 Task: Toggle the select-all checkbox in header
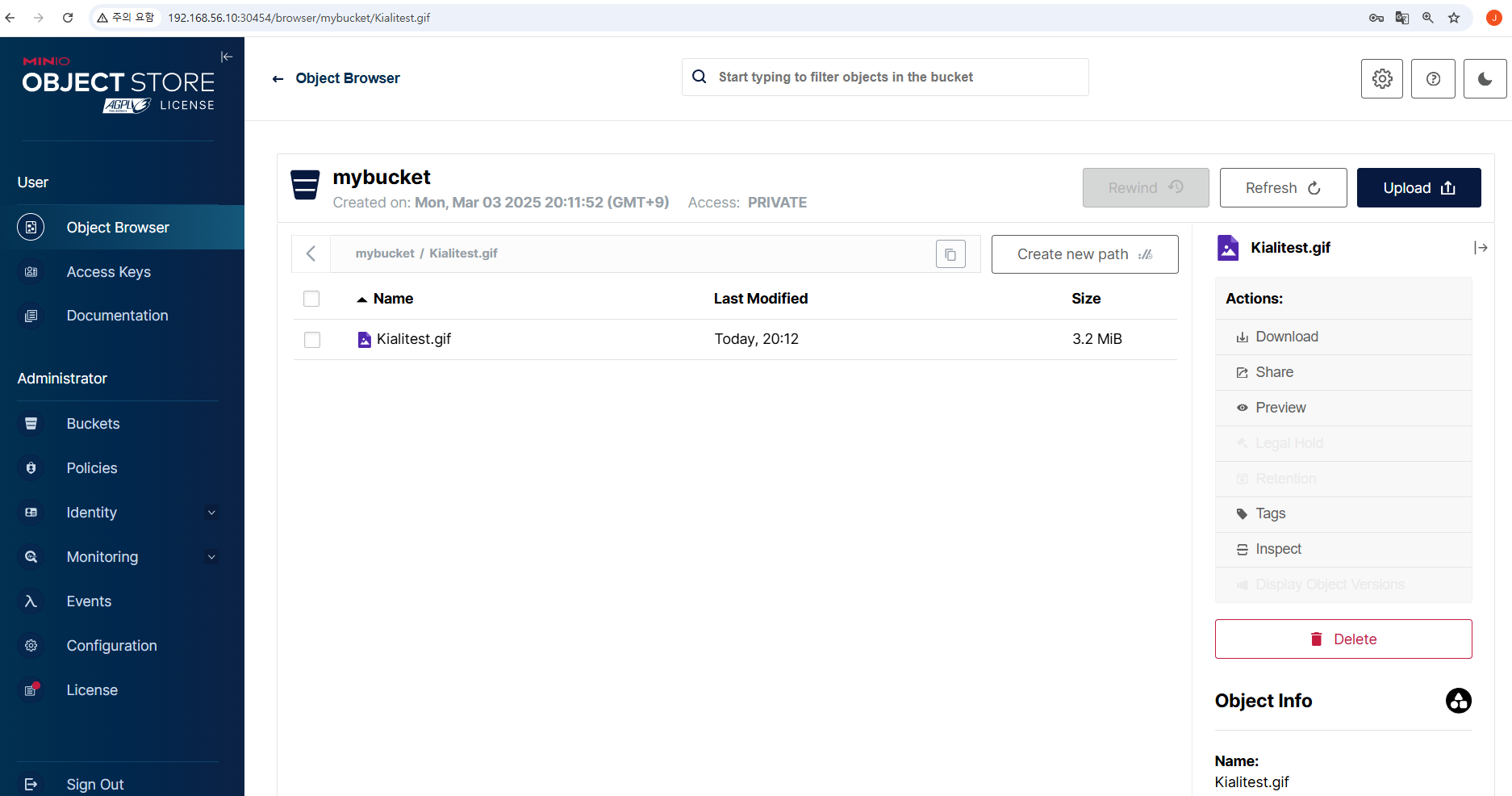pos(311,299)
